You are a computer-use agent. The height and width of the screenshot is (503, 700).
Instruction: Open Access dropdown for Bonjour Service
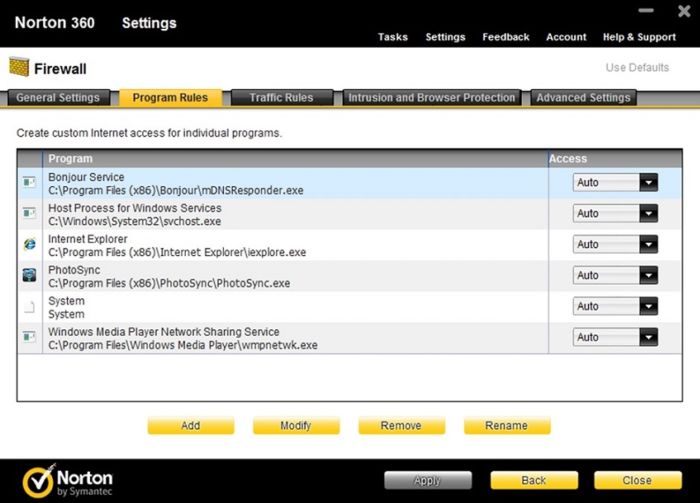615,183
